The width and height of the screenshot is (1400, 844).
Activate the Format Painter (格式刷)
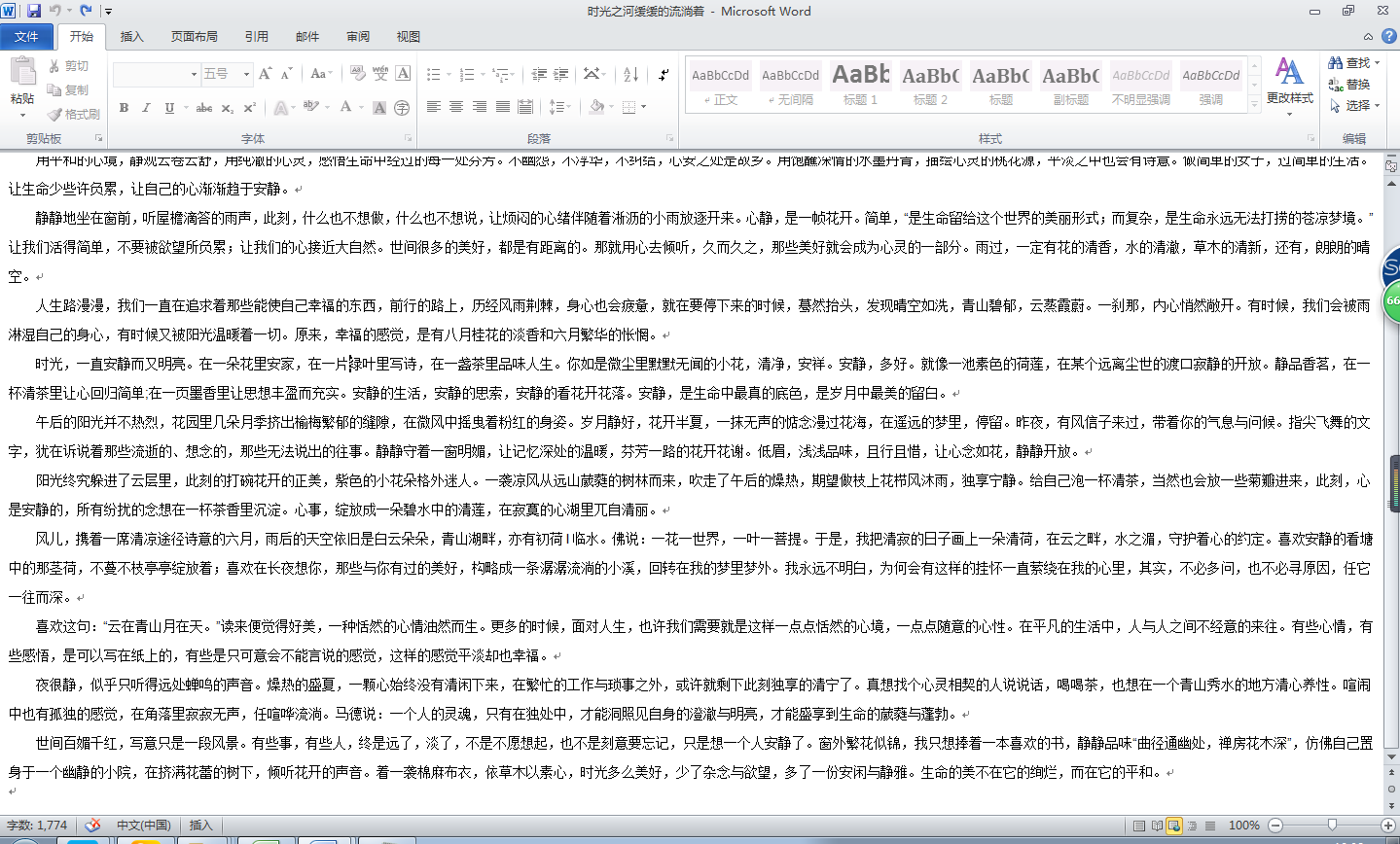click(74, 114)
